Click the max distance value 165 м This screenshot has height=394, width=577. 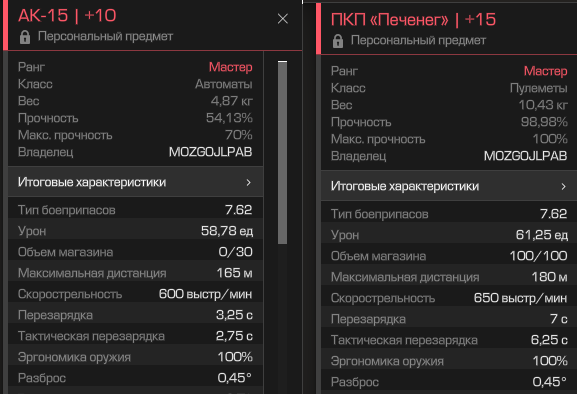[x=234, y=273]
